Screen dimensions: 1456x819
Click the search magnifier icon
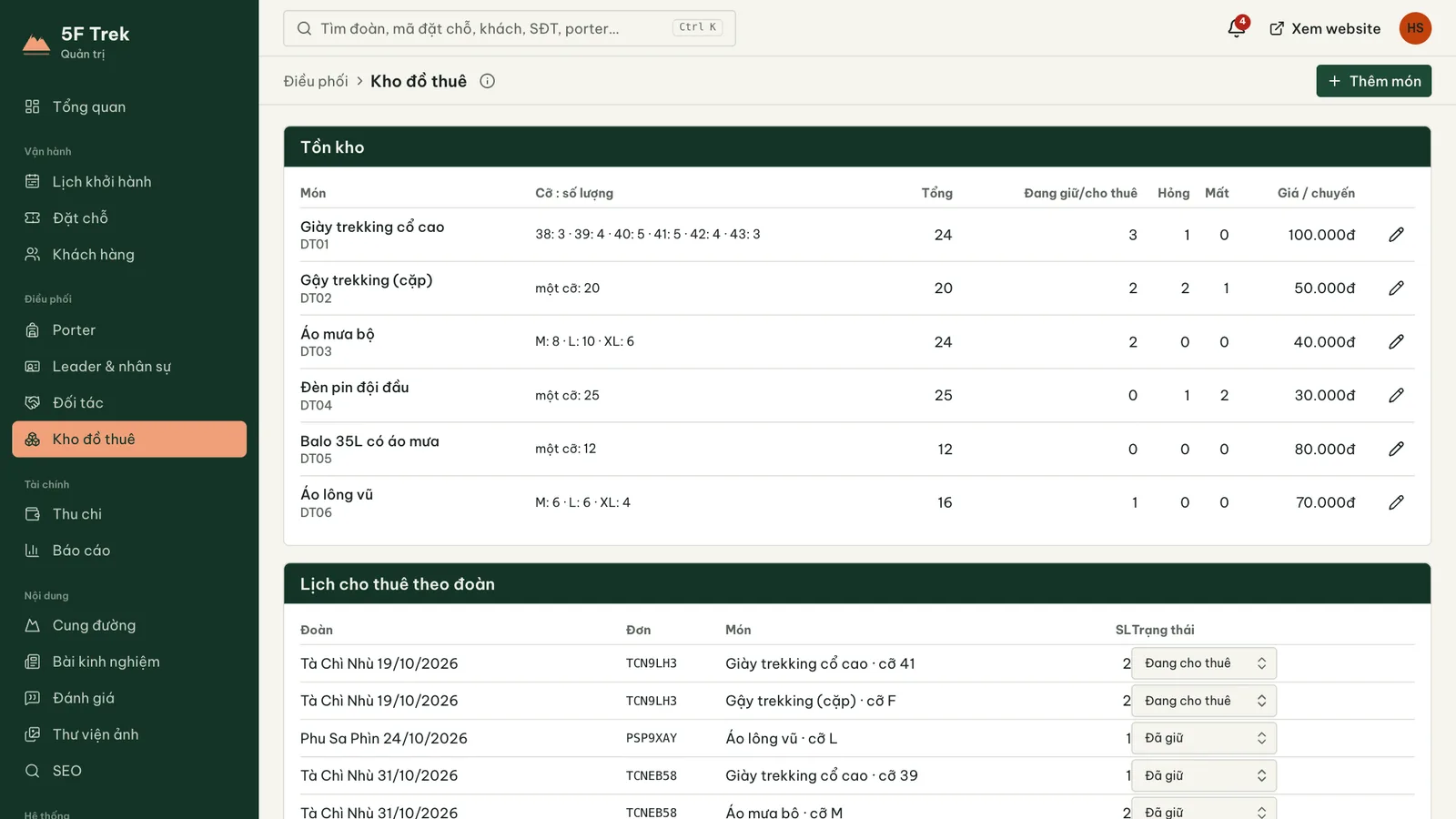pyautogui.click(x=304, y=28)
